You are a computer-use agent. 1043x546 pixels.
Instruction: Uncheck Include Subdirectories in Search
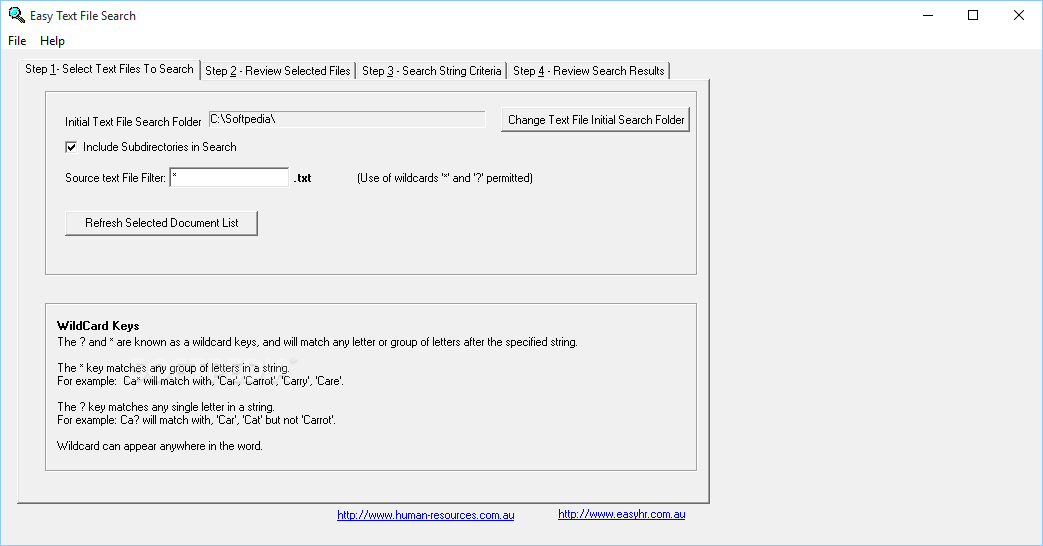tap(71, 147)
